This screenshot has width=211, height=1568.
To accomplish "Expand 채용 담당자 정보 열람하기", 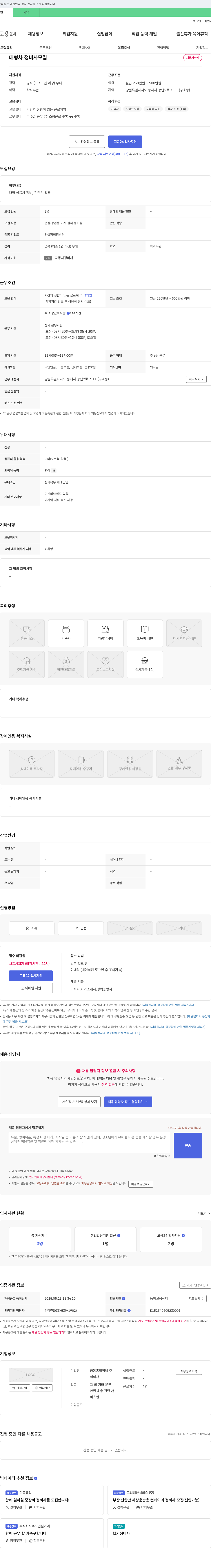I will (128, 1102).
